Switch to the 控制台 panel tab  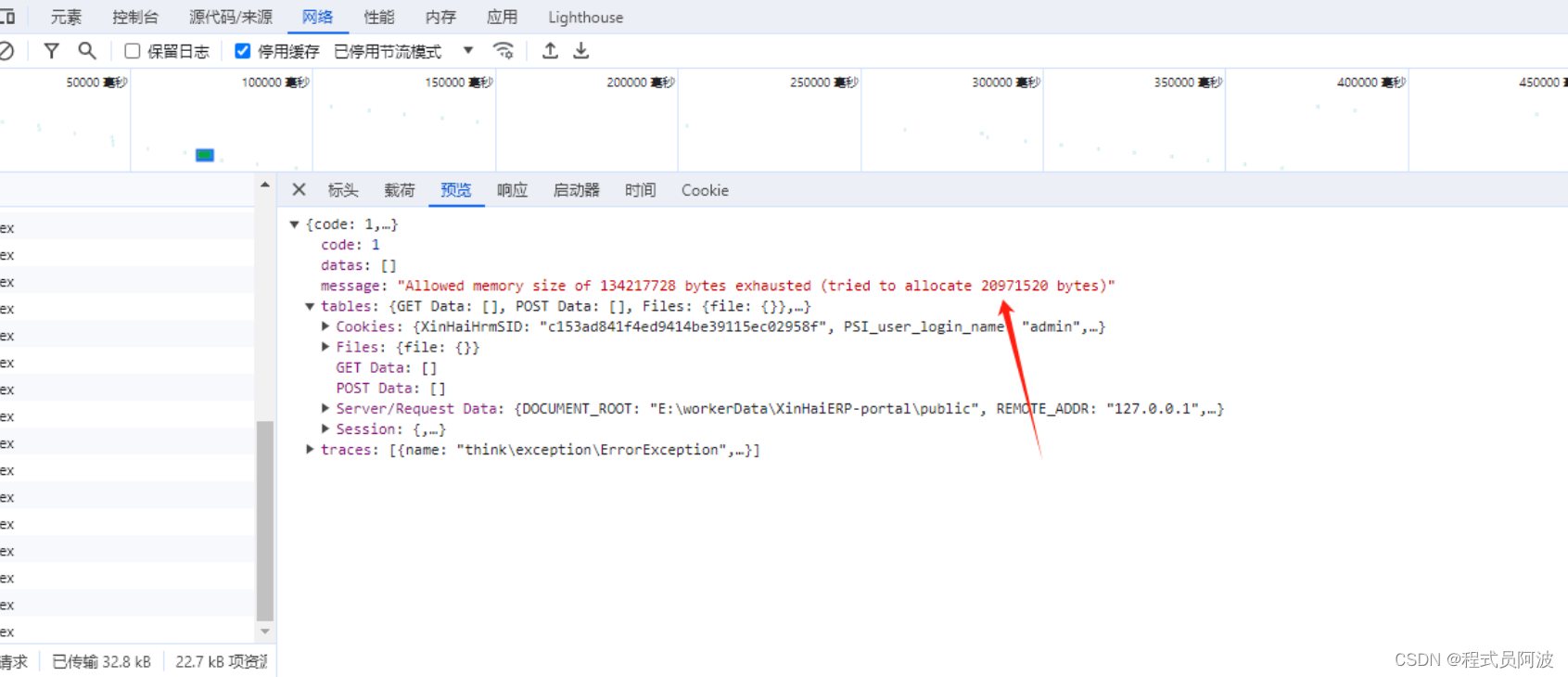pos(135,17)
